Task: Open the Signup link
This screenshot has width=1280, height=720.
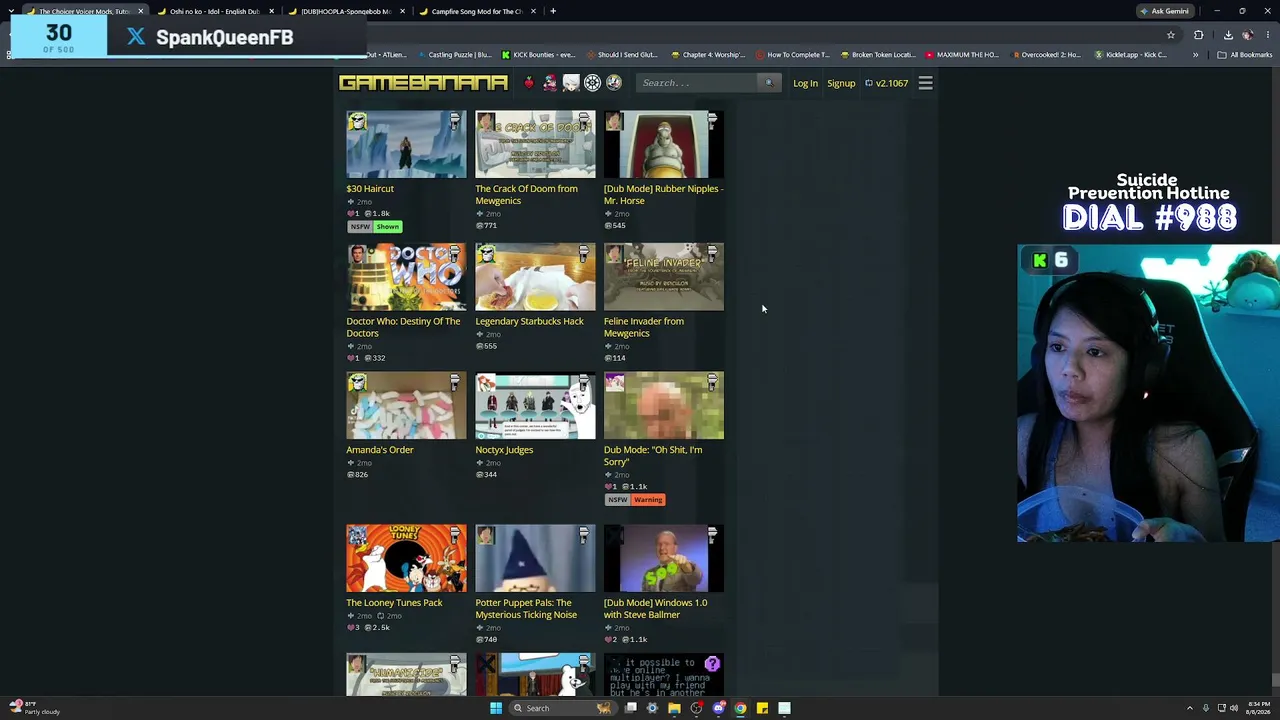Action: (841, 83)
